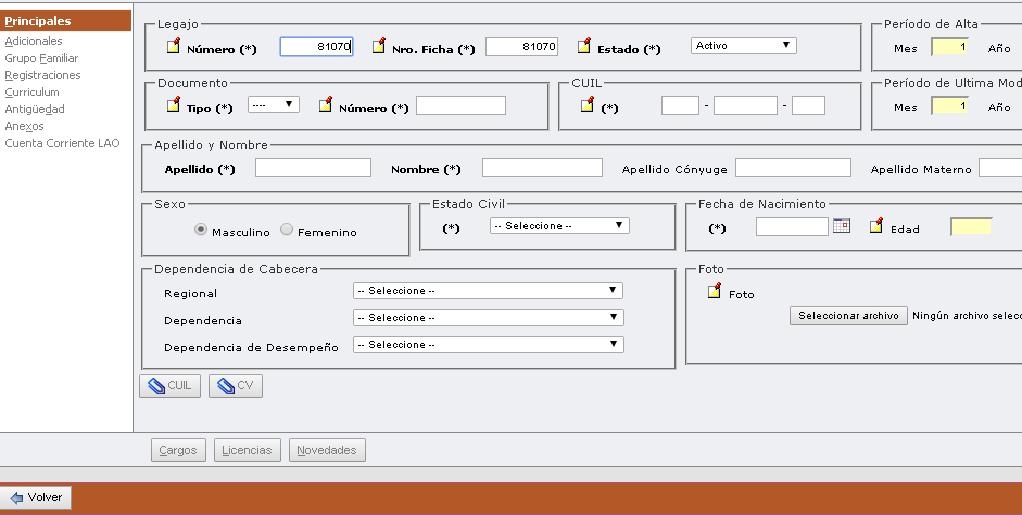Open the Curriculum section in sidebar
The width and height of the screenshot is (1022, 515).
click(x=32, y=92)
